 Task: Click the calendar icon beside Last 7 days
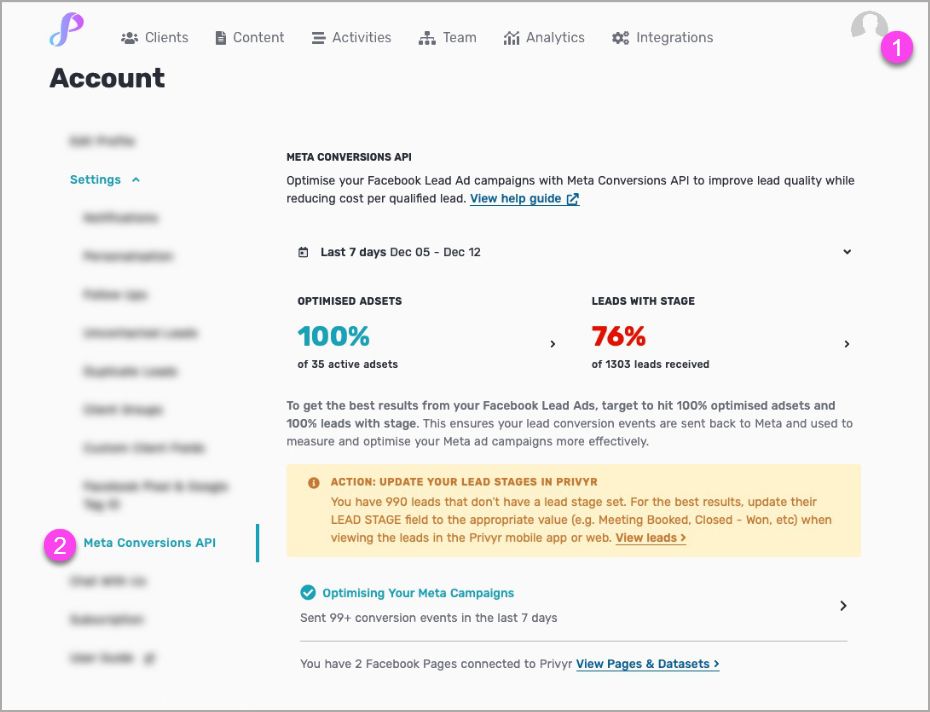point(303,252)
